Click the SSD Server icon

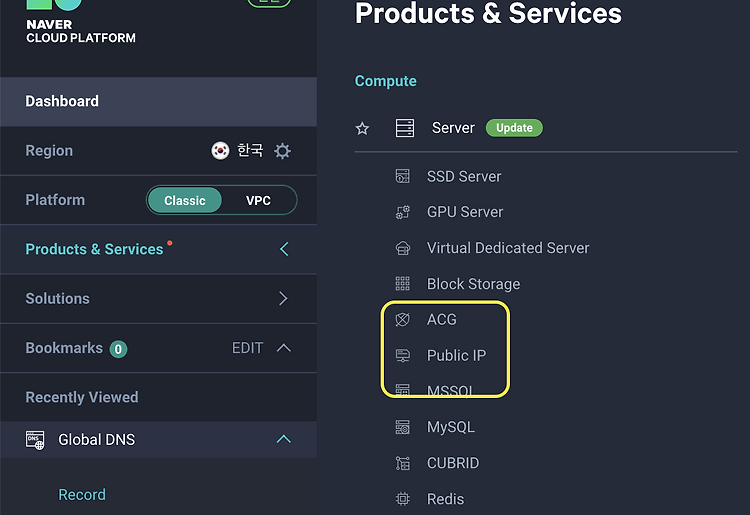(402, 176)
